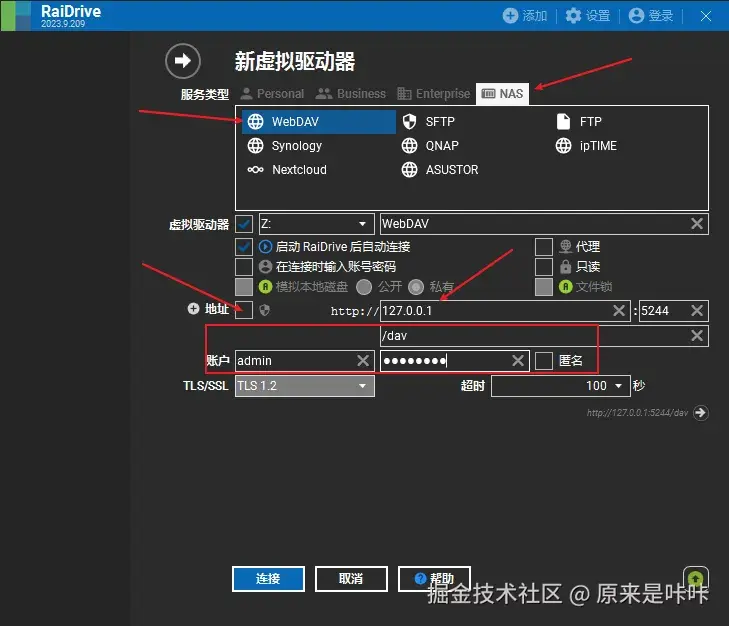Toggle the address HTTPS checkbox
Image resolution: width=729 pixels, height=626 pixels.
pyautogui.click(x=244, y=310)
